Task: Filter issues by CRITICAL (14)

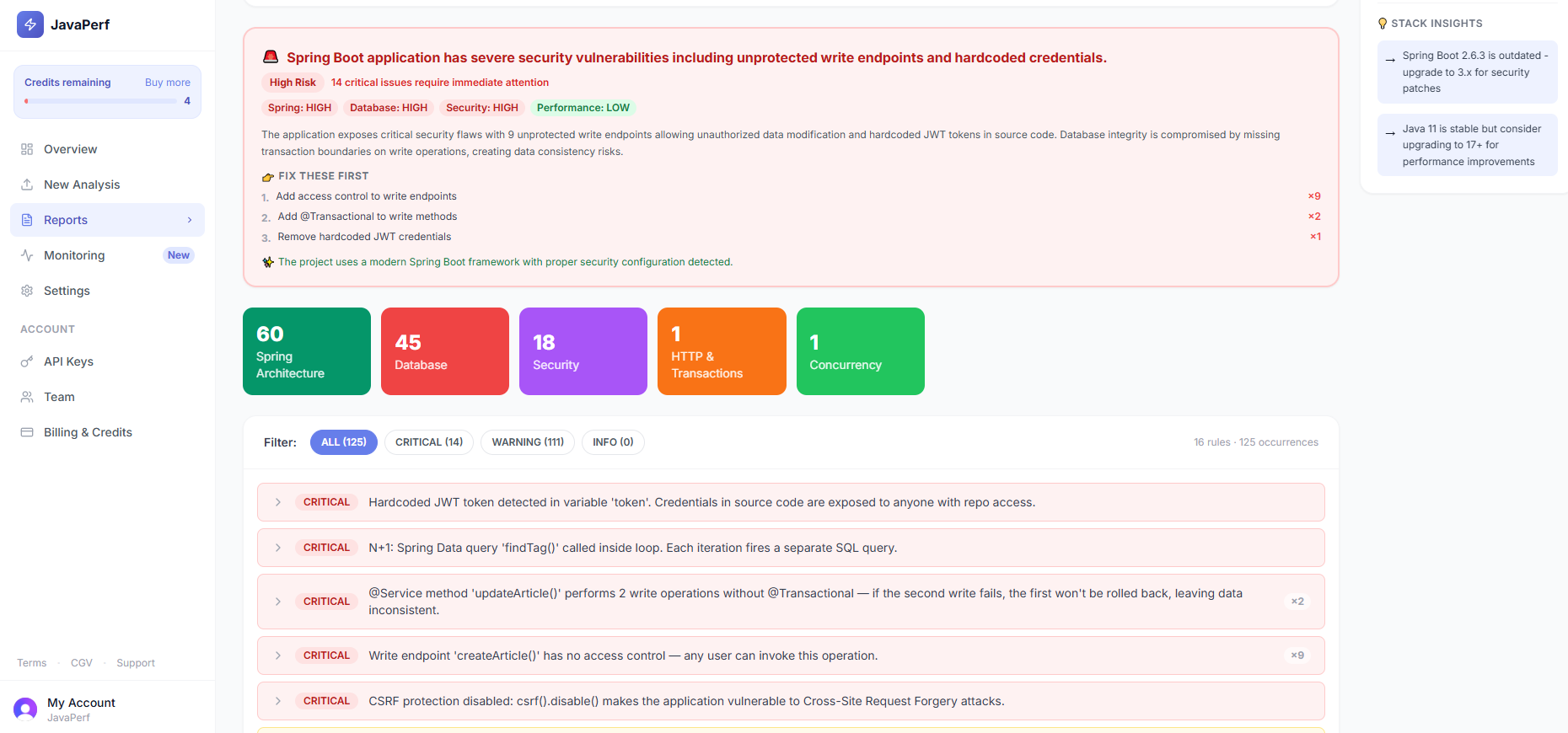Action: click(x=428, y=442)
